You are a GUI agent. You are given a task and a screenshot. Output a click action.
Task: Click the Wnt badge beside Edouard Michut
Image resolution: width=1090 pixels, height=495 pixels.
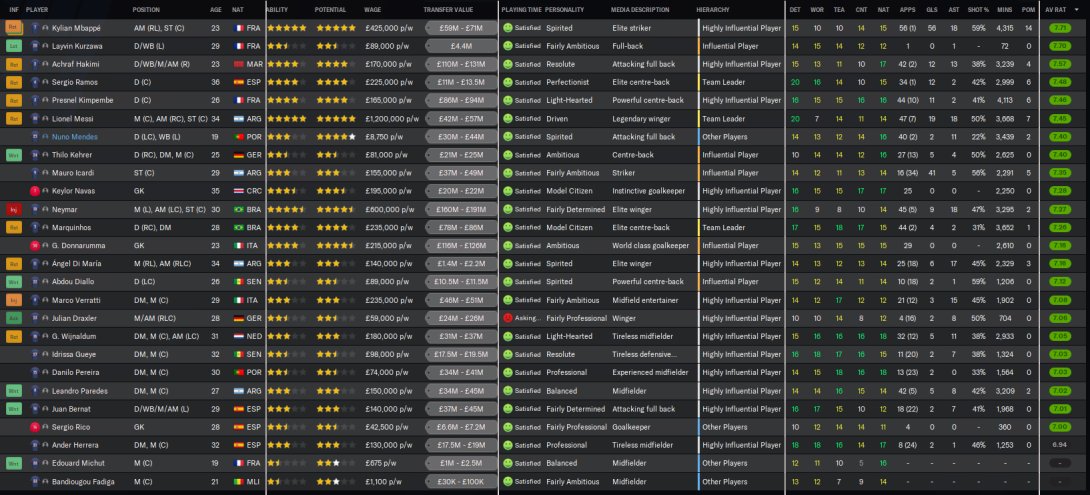click(x=13, y=463)
